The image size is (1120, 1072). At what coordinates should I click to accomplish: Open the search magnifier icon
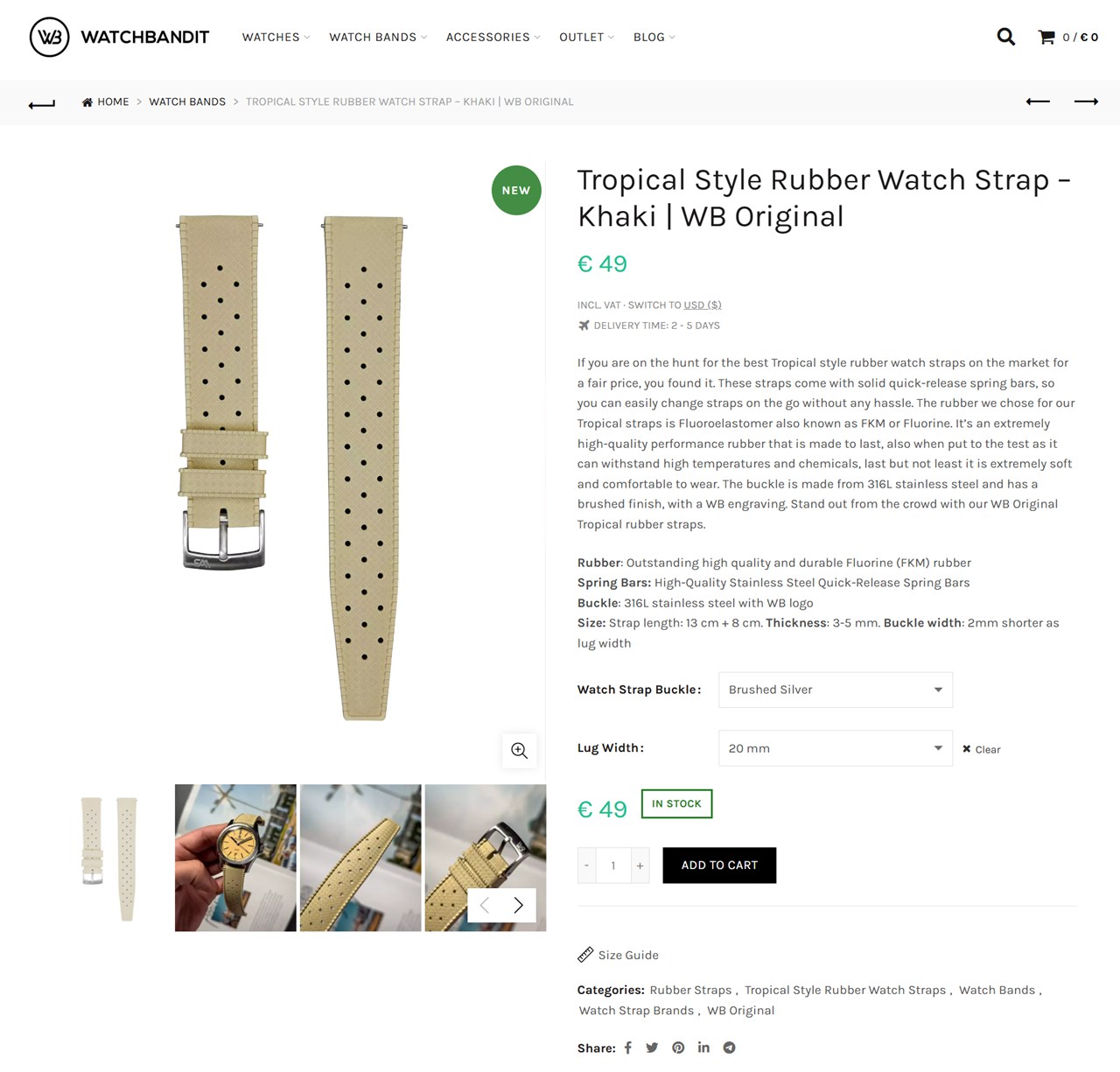(x=1006, y=37)
